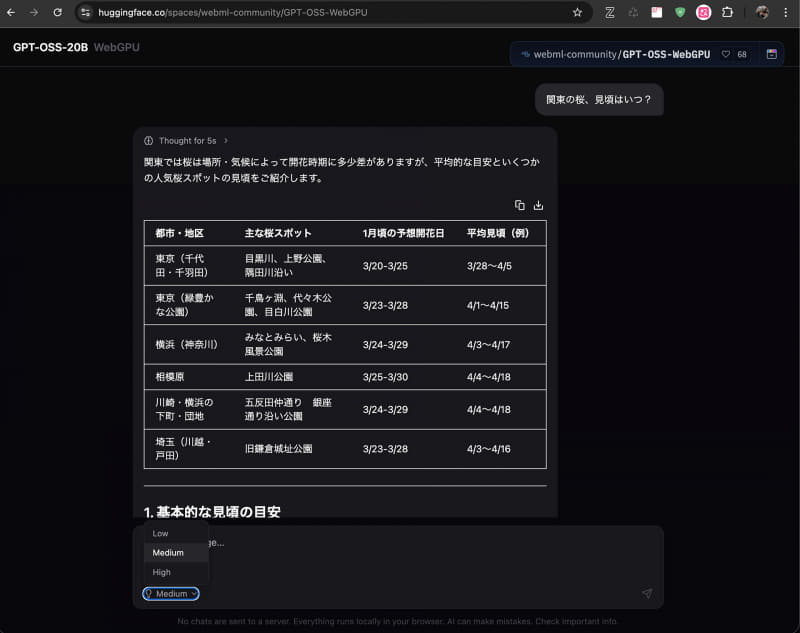Click the GPT-OSS-20B WebGPU title
800x633 pixels.
(74, 47)
